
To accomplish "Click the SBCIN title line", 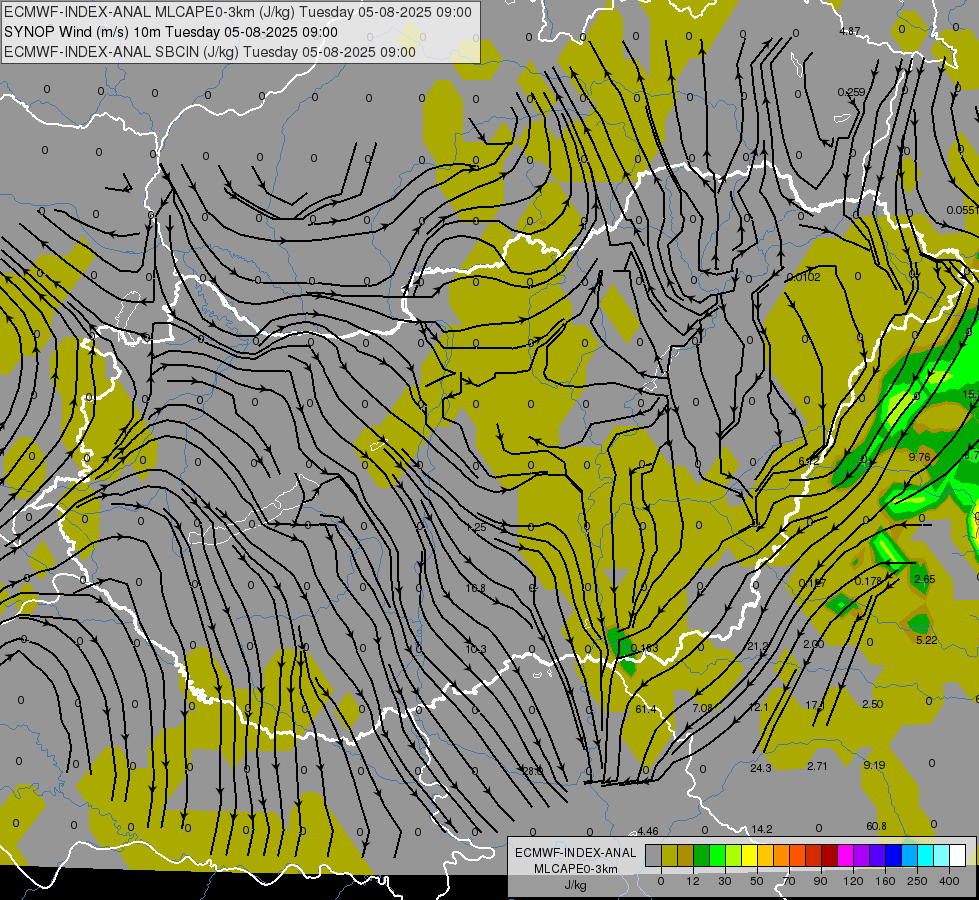I will pyautogui.click(x=210, y=52).
